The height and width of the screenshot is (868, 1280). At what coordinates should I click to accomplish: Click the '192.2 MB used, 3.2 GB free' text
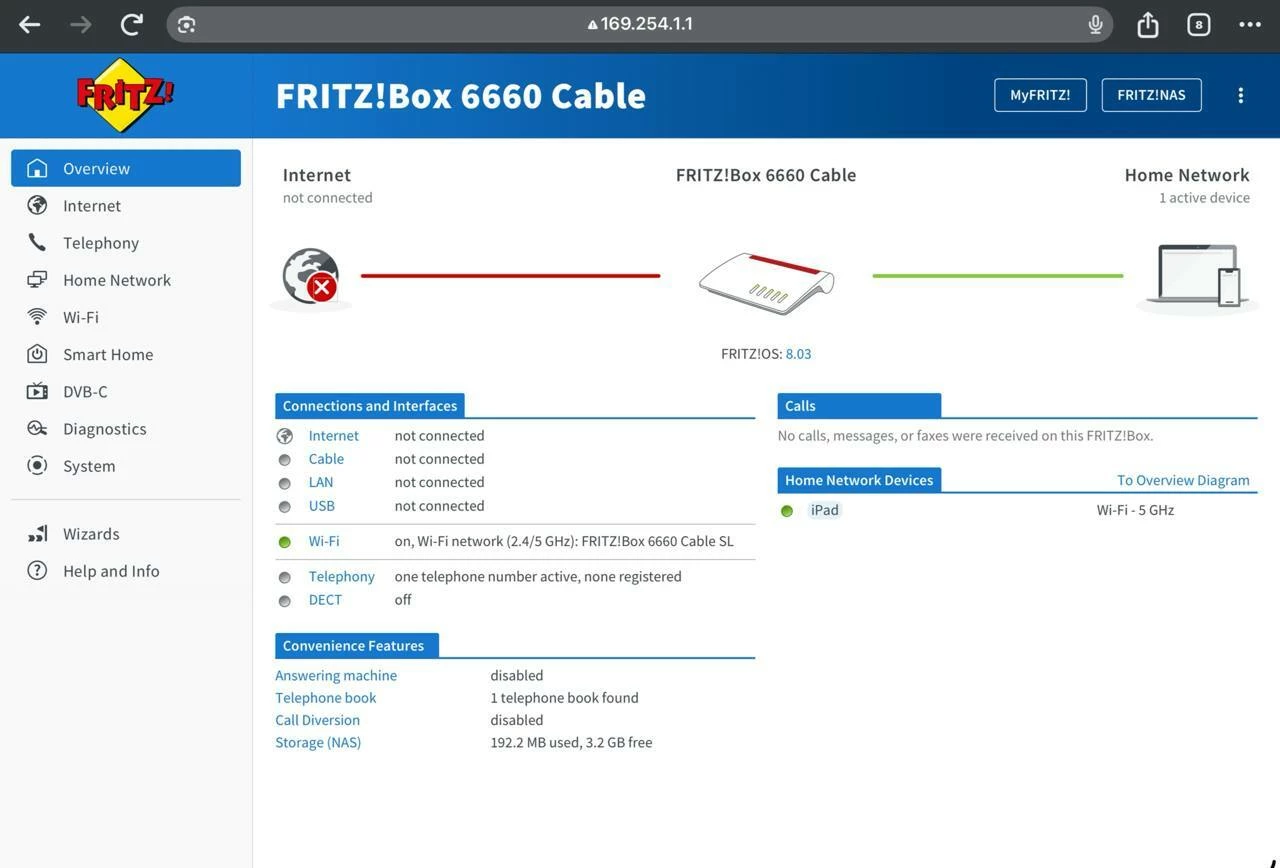(x=571, y=743)
